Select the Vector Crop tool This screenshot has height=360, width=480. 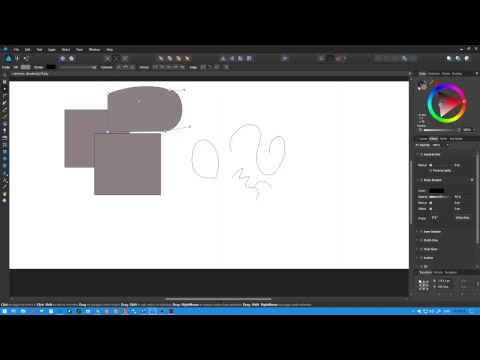pyautogui.click(x=5, y=145)
